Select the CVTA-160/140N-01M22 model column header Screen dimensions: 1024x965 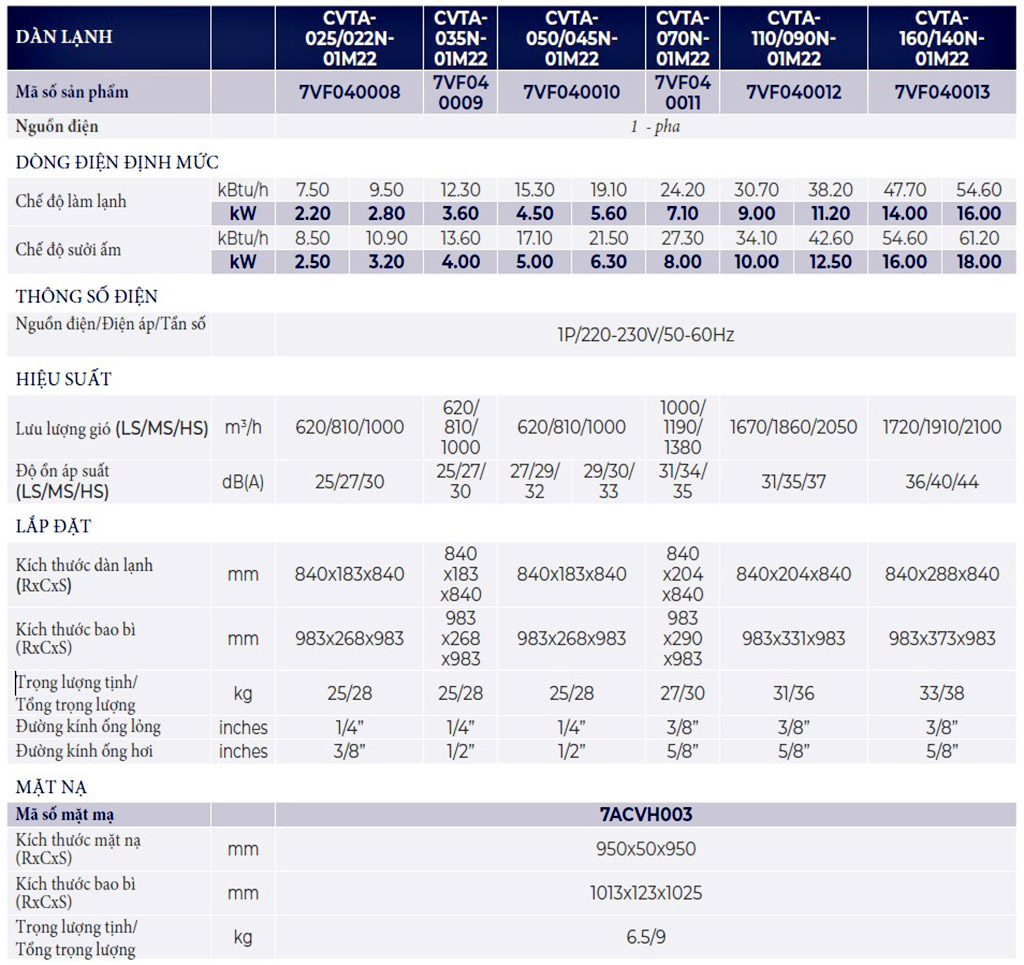pyautogui.click(x=942, y=38)
